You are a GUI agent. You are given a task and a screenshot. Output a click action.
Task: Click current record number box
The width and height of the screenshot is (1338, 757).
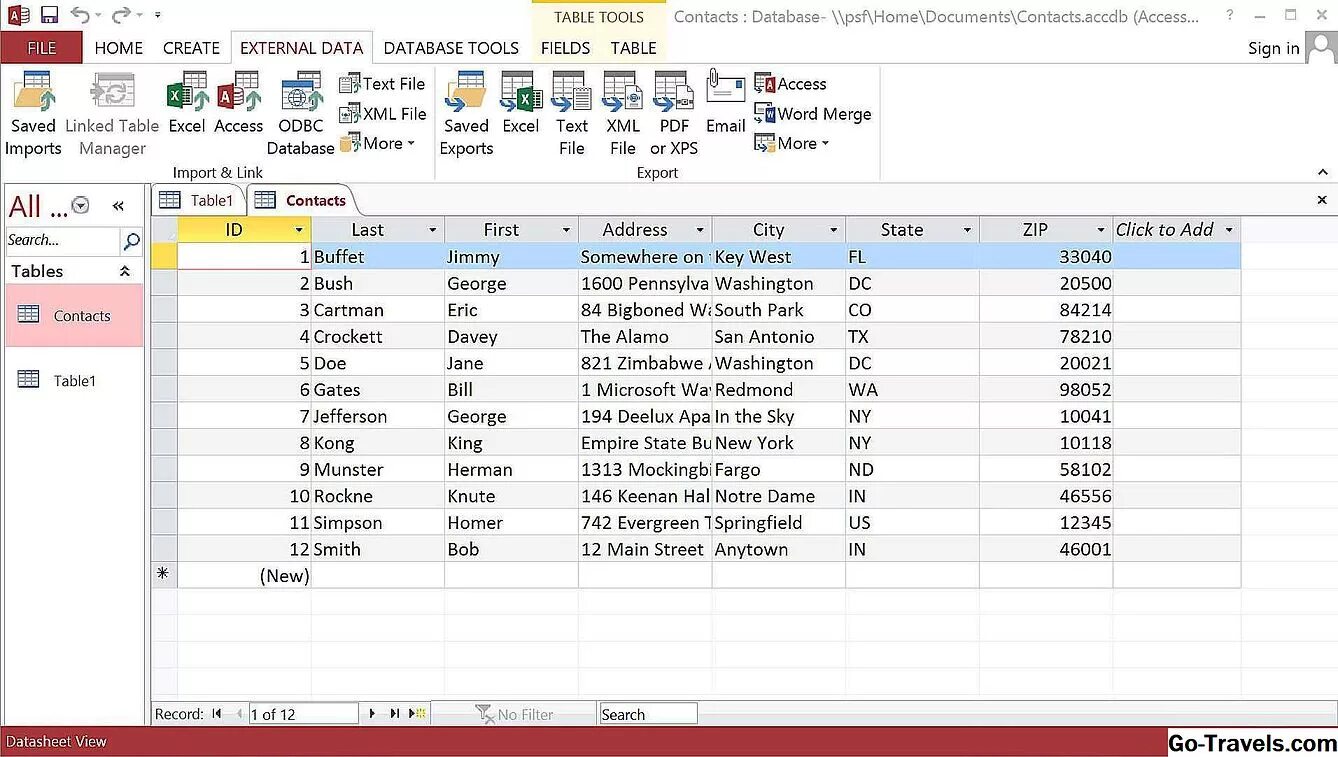(x=303, y=714)
